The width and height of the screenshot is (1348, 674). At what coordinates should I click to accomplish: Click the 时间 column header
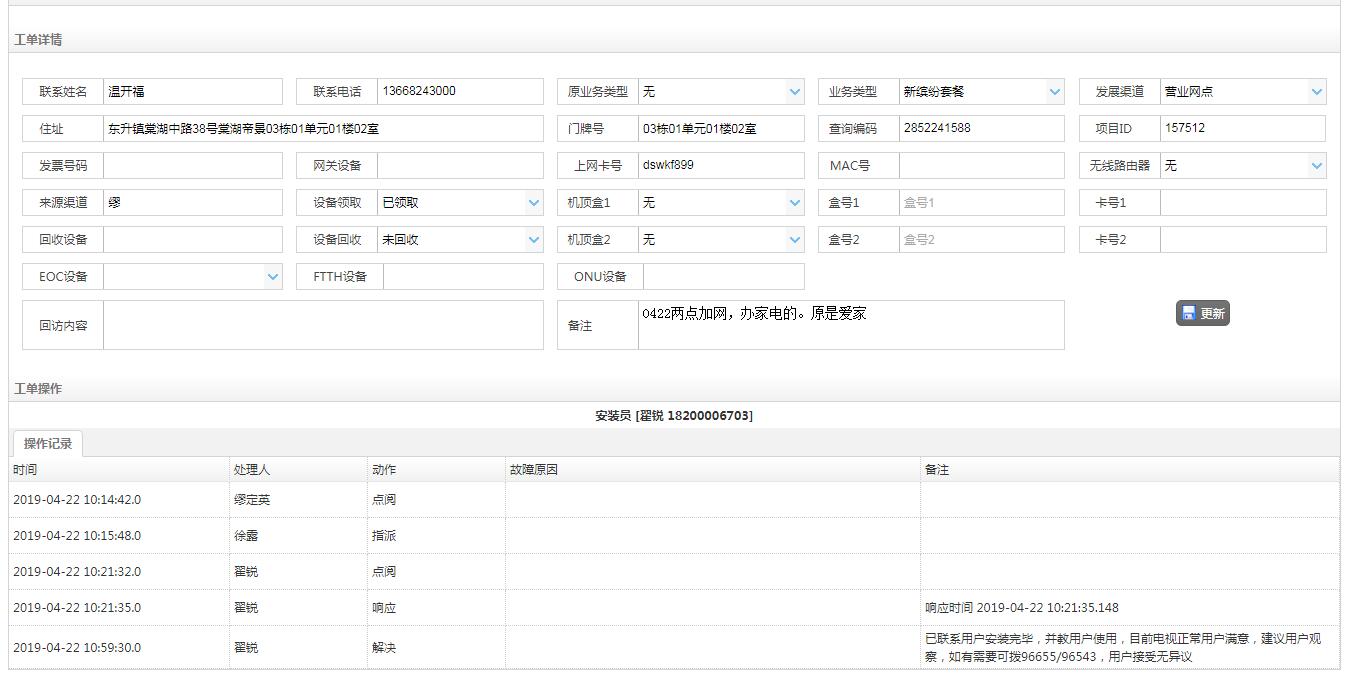[x=25, y=470]
